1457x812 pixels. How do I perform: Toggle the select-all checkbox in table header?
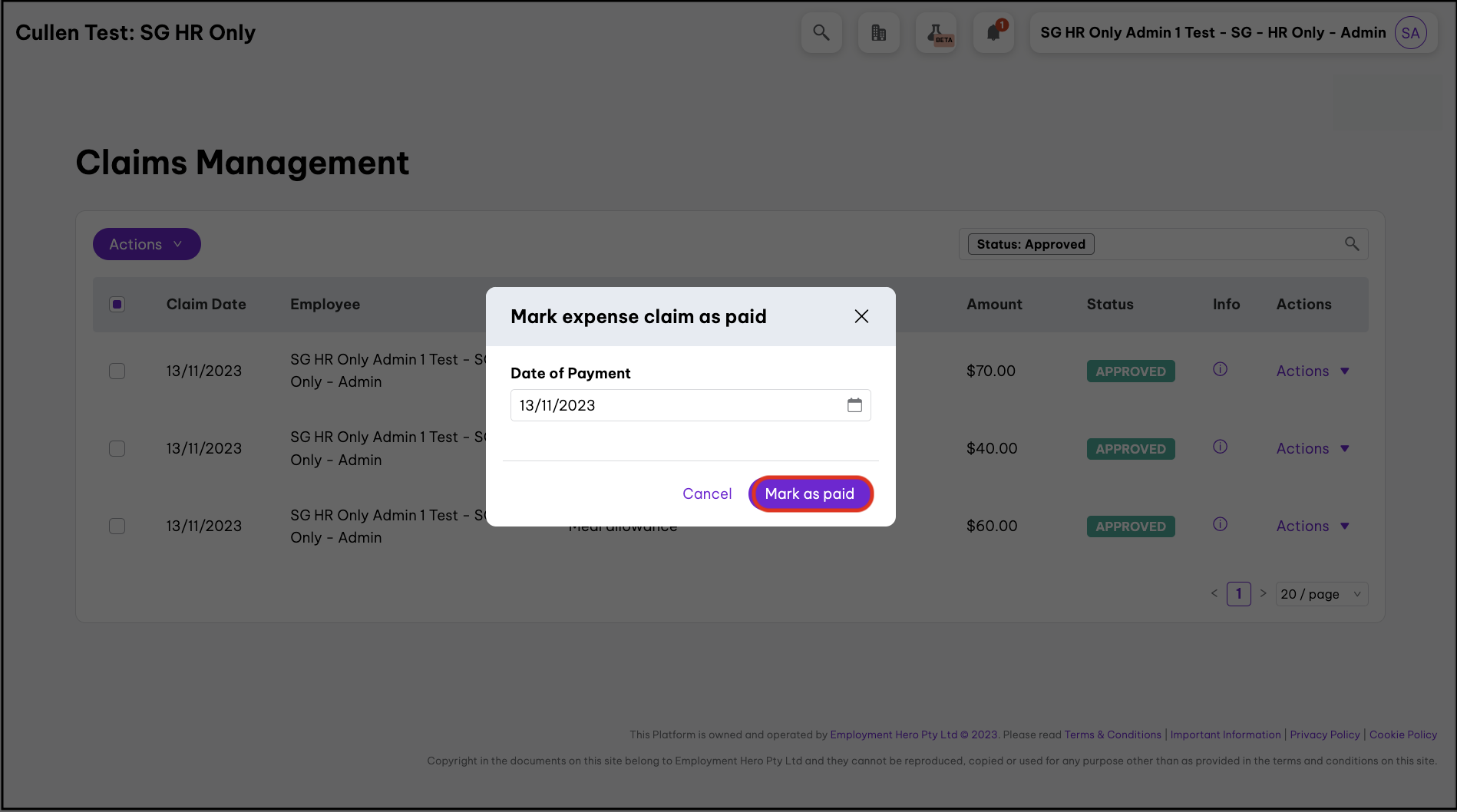pyautogui.click(x=117, y=305)
